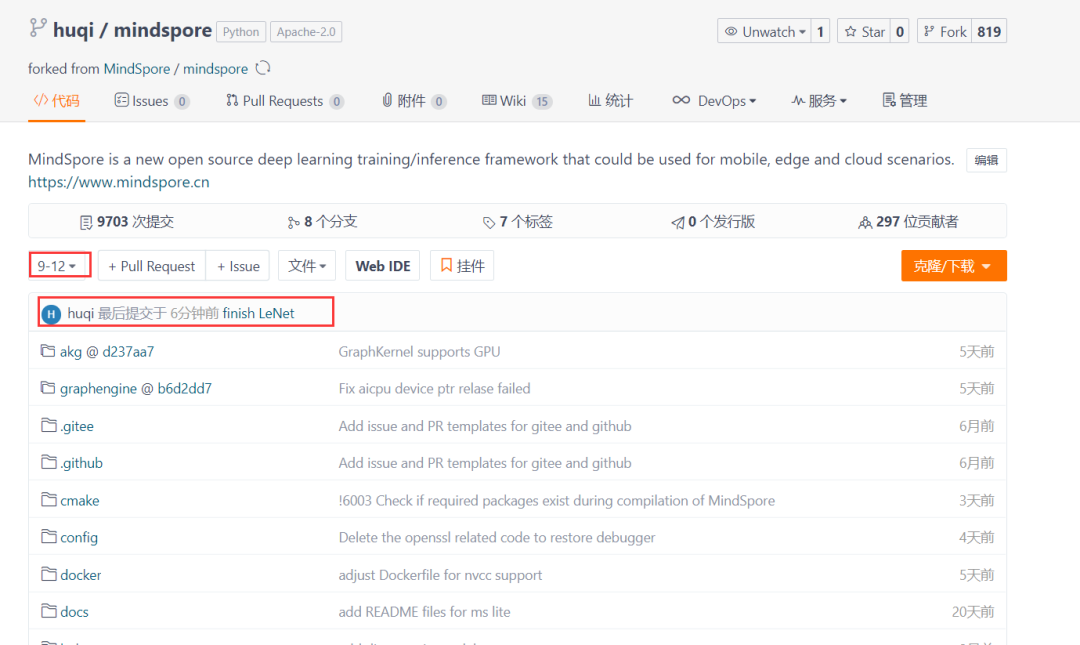Image resolution: width=1080 pixels, height=645 pixels.
Task: Click the star icon in Star button
Action: click(851, 32)
